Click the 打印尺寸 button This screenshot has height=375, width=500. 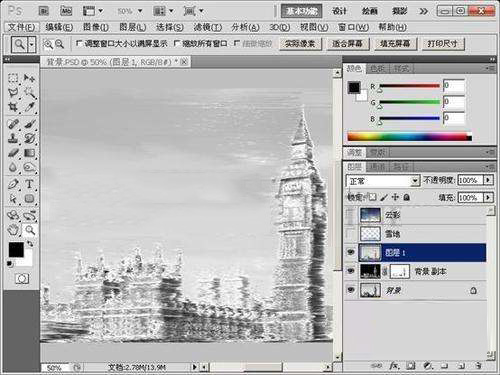(x=443, y=44)
